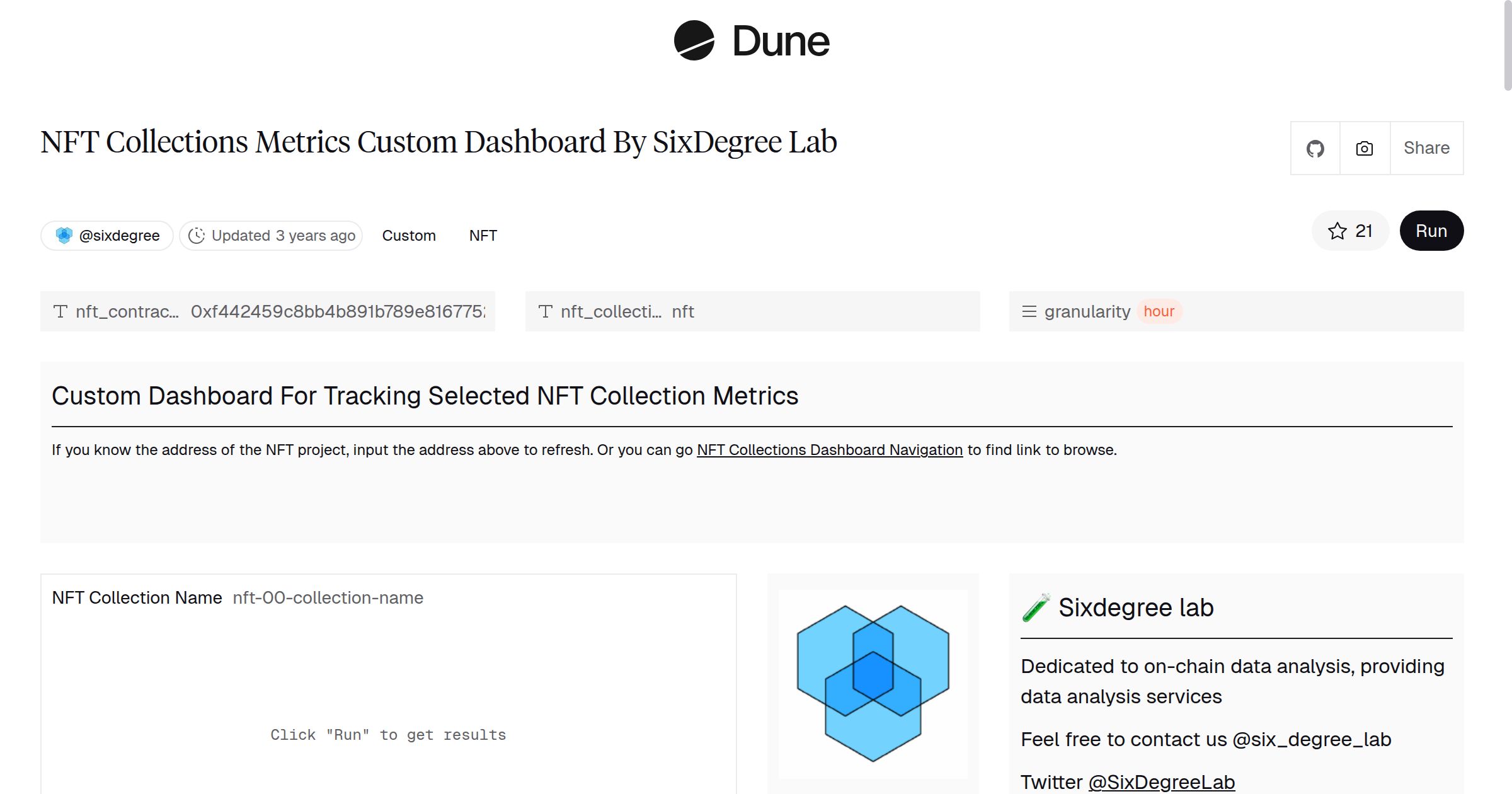1512x794 pixels.
Task: Toggle the nft_collection parameter field
Action: point(752,311)
